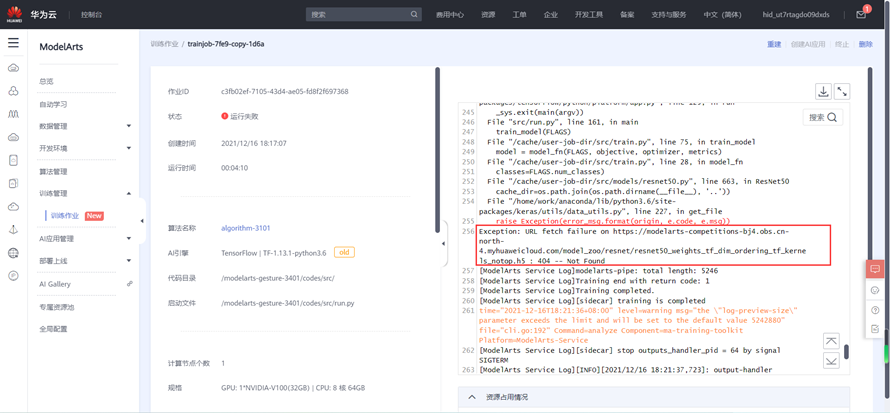The height and width of the screenshot is (413, 890).
Task: Expand the 数据管理 menu arrow
Action: pyautogui.click(x=129, y=126)
